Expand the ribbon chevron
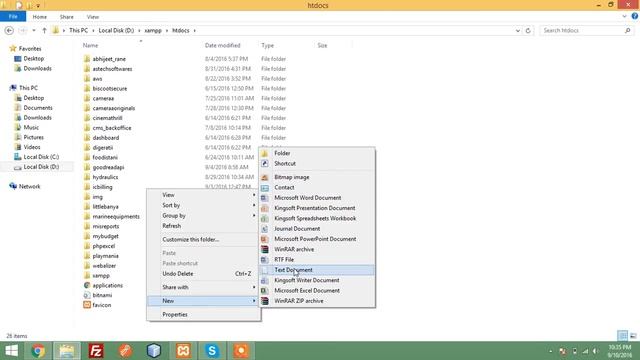 [x=624, y=16]
